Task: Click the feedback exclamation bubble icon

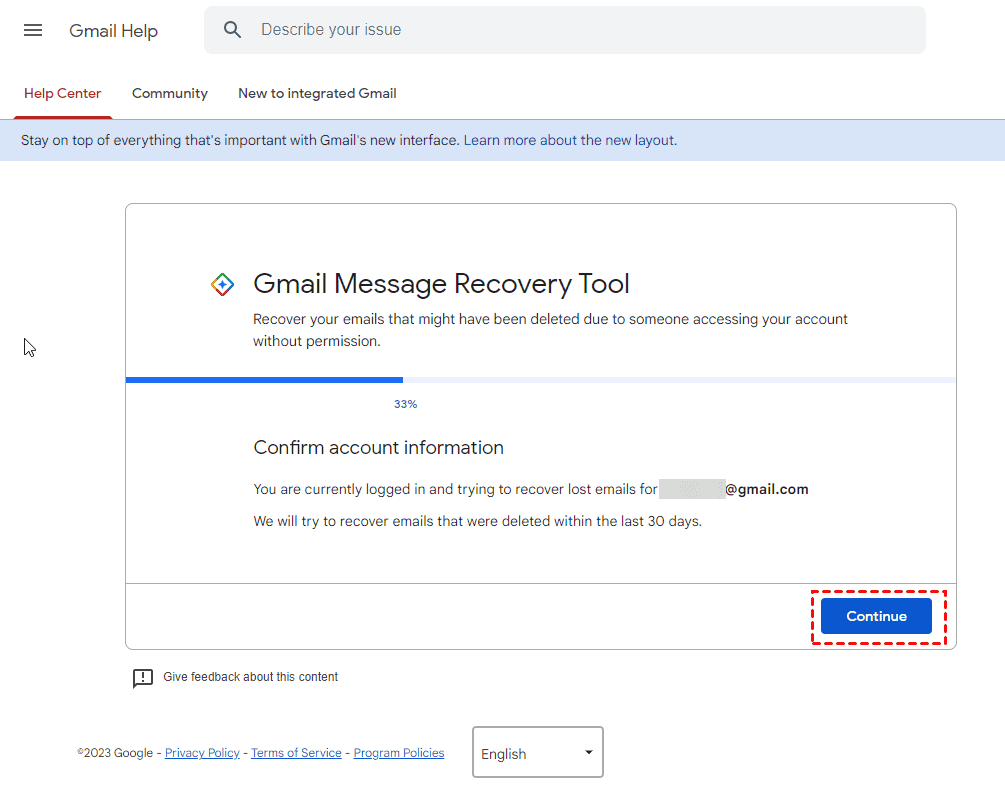Action: tap(142, 678)
